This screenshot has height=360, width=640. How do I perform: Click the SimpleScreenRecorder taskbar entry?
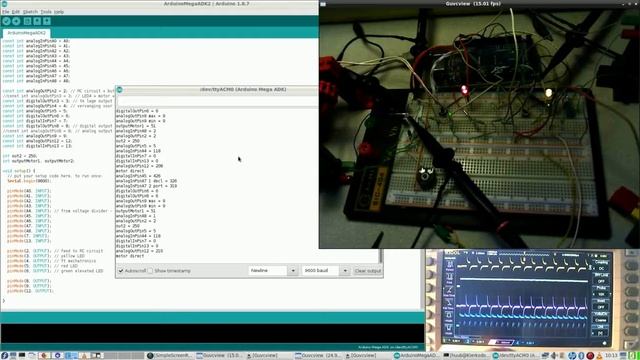point(169,356)
